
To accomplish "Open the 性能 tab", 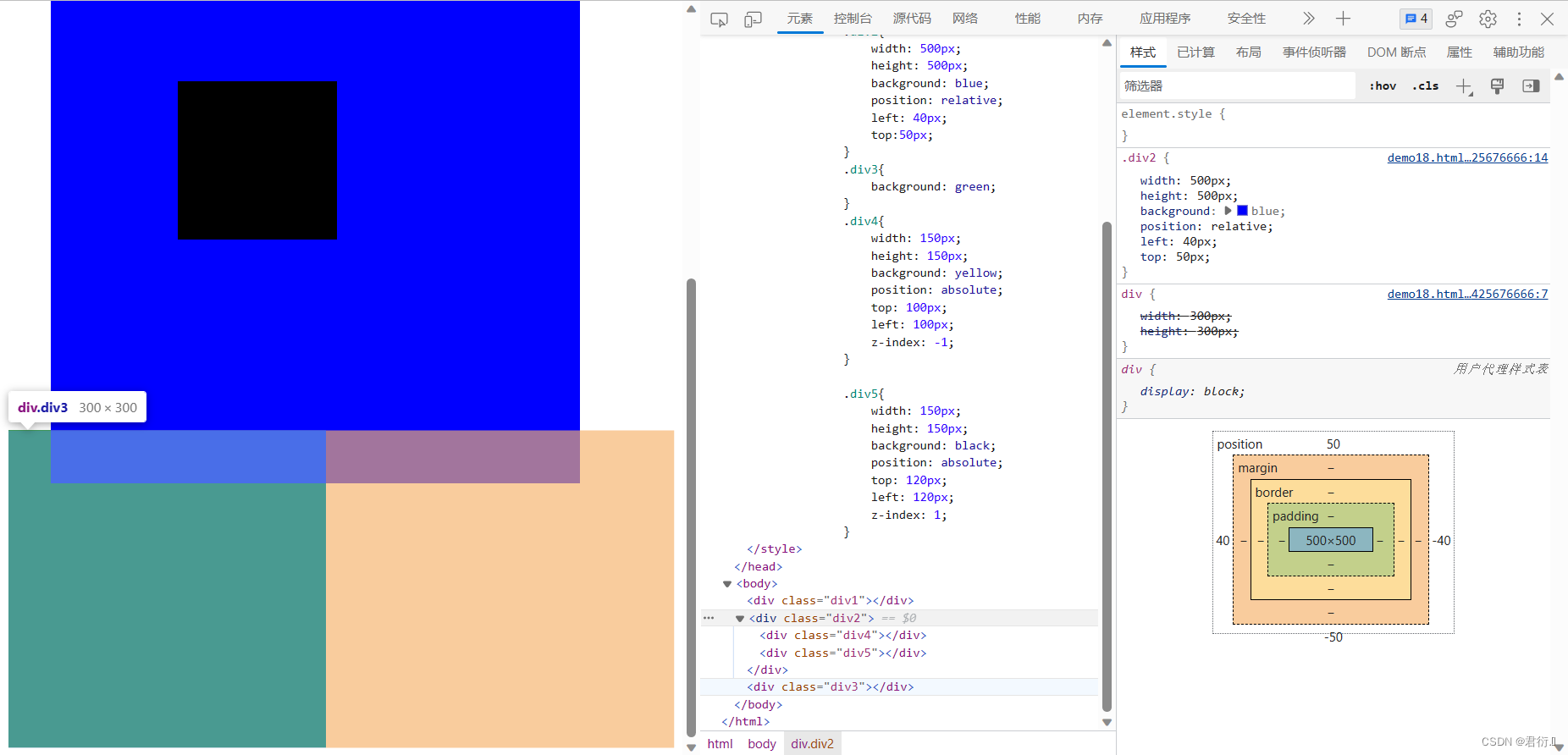I will click(x=1028, y=19).
